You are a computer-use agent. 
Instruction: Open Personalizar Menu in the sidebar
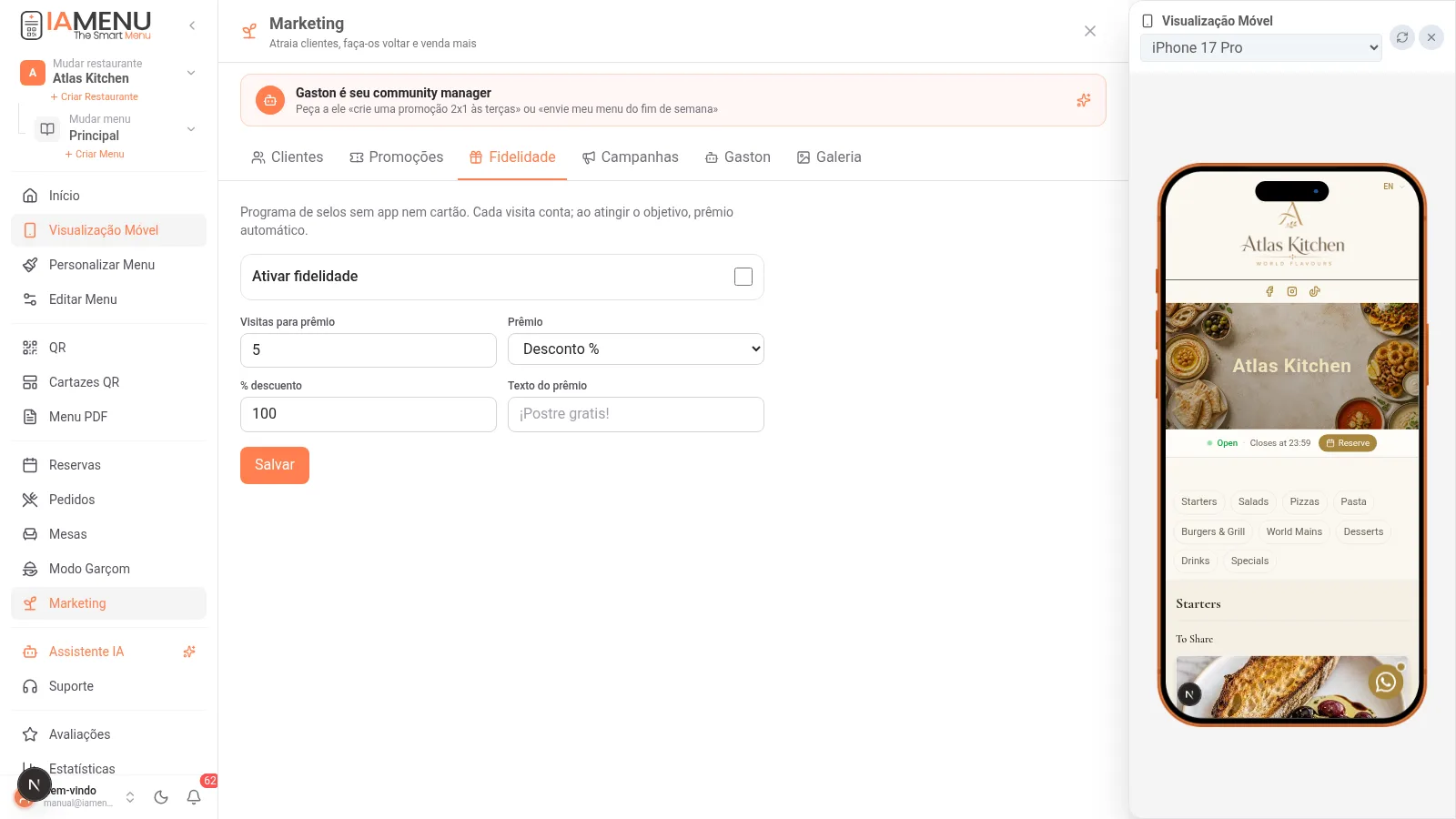tap(108, 265)
